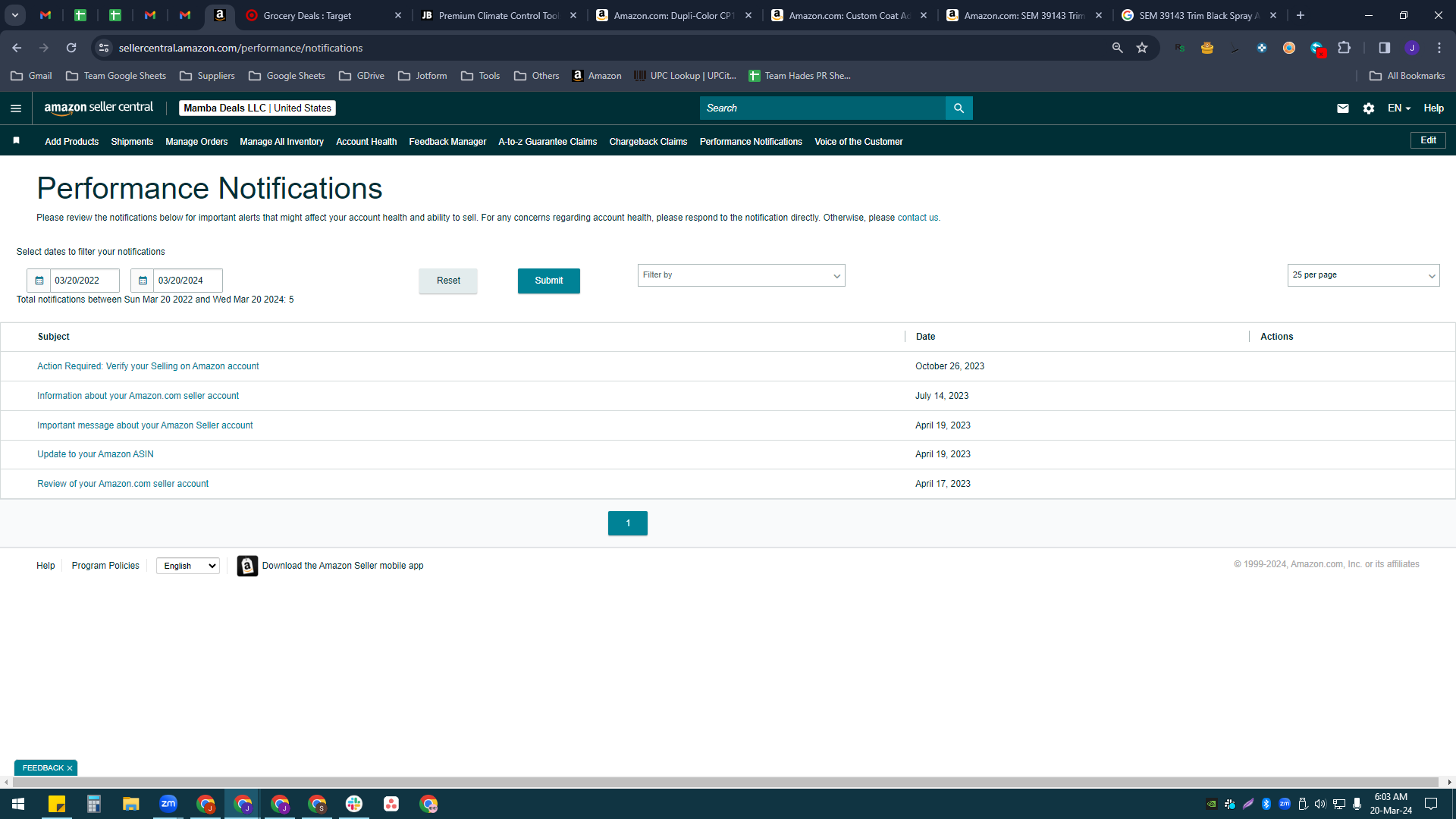This screenshot has height=819, width=1456.
Task: Open the Chrome profile avatar
Action: click(1412, 48)
